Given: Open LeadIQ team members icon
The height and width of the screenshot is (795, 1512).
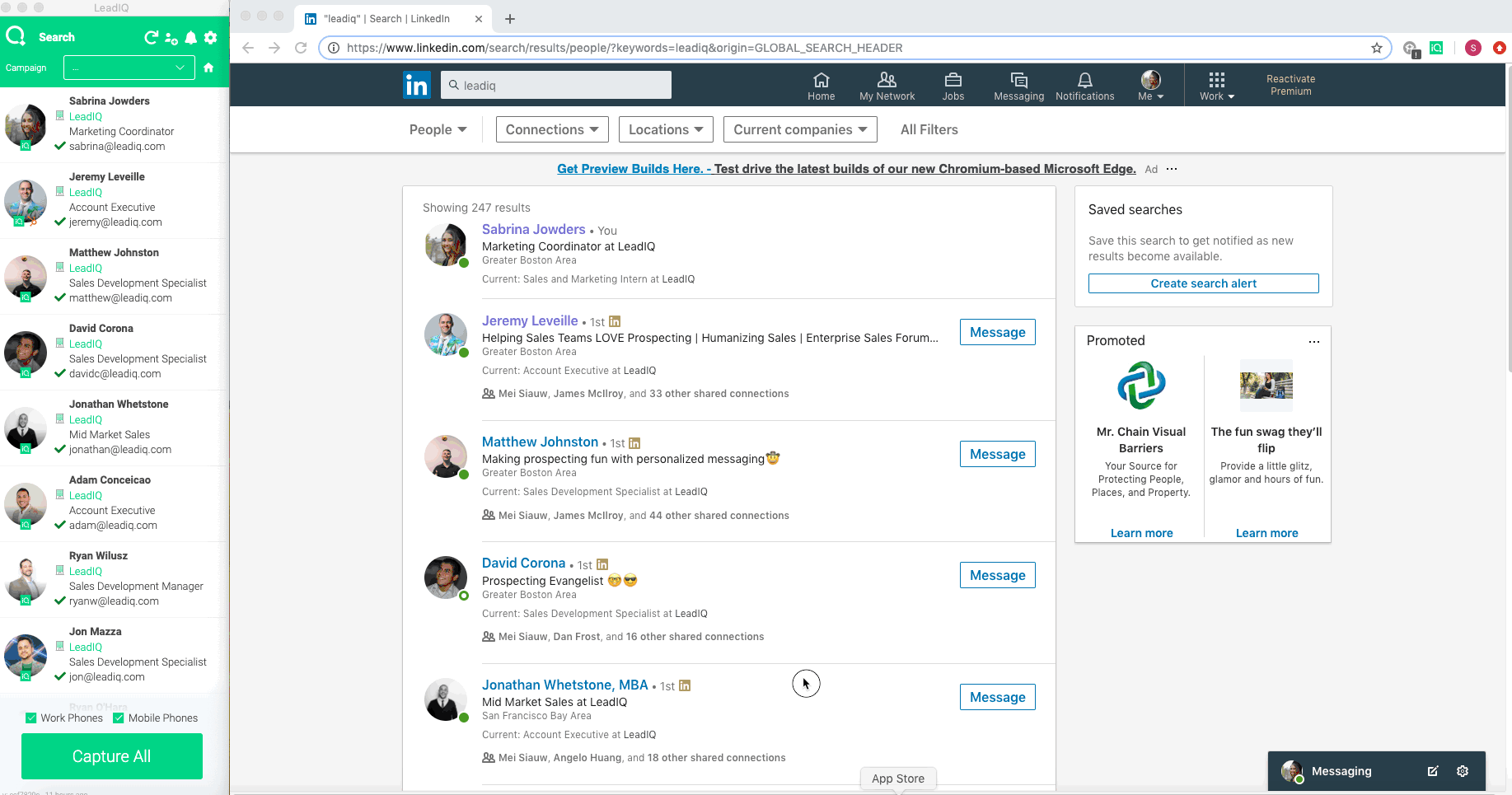Looking at the screenshot, I should click(171, 38).
